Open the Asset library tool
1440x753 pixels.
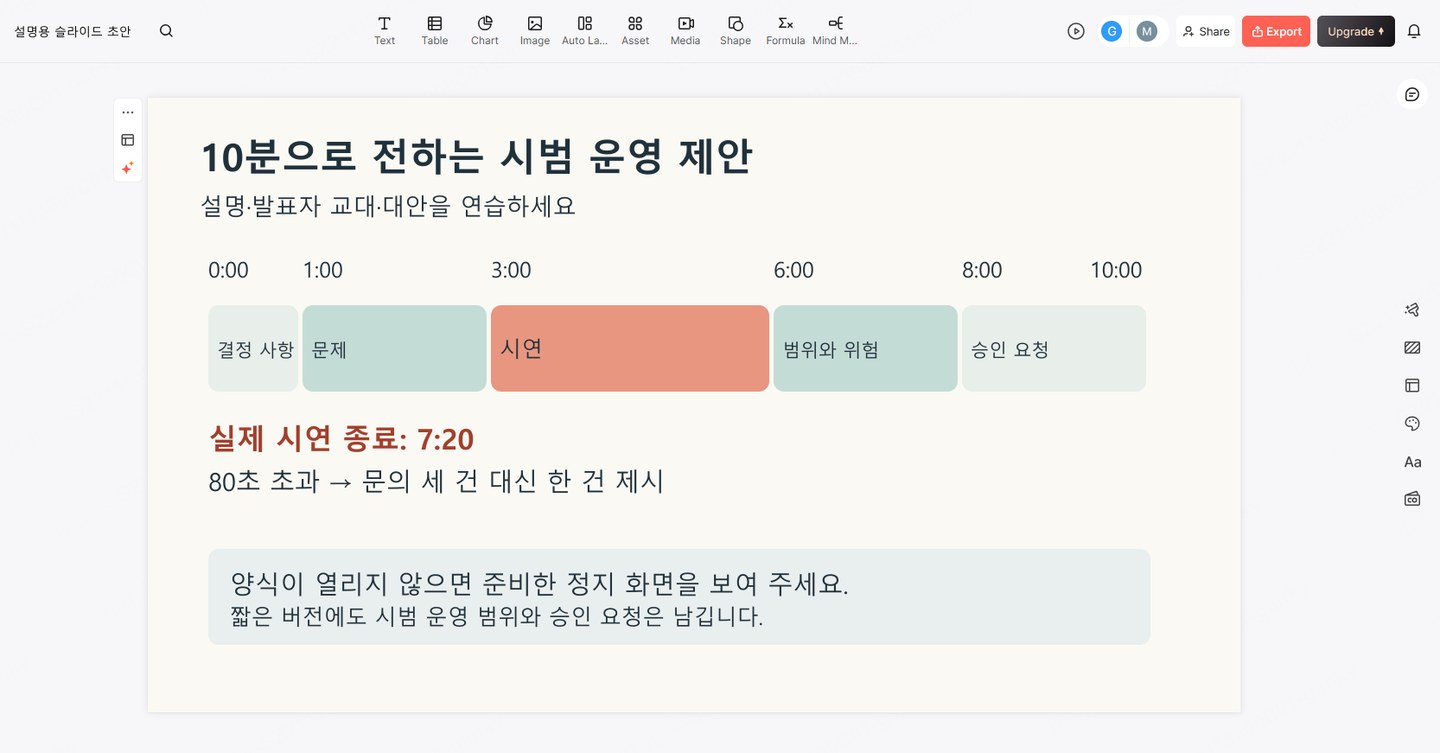click(635, 30)
